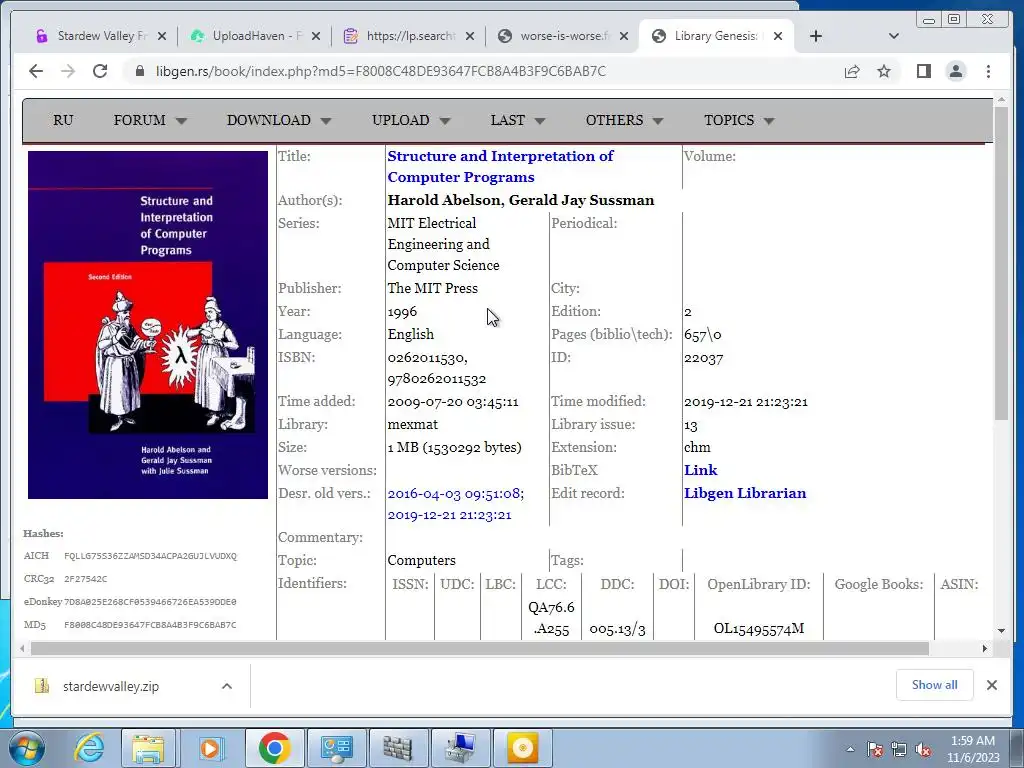
Task: Close the lp.search tab
Action: pos(470,37)
